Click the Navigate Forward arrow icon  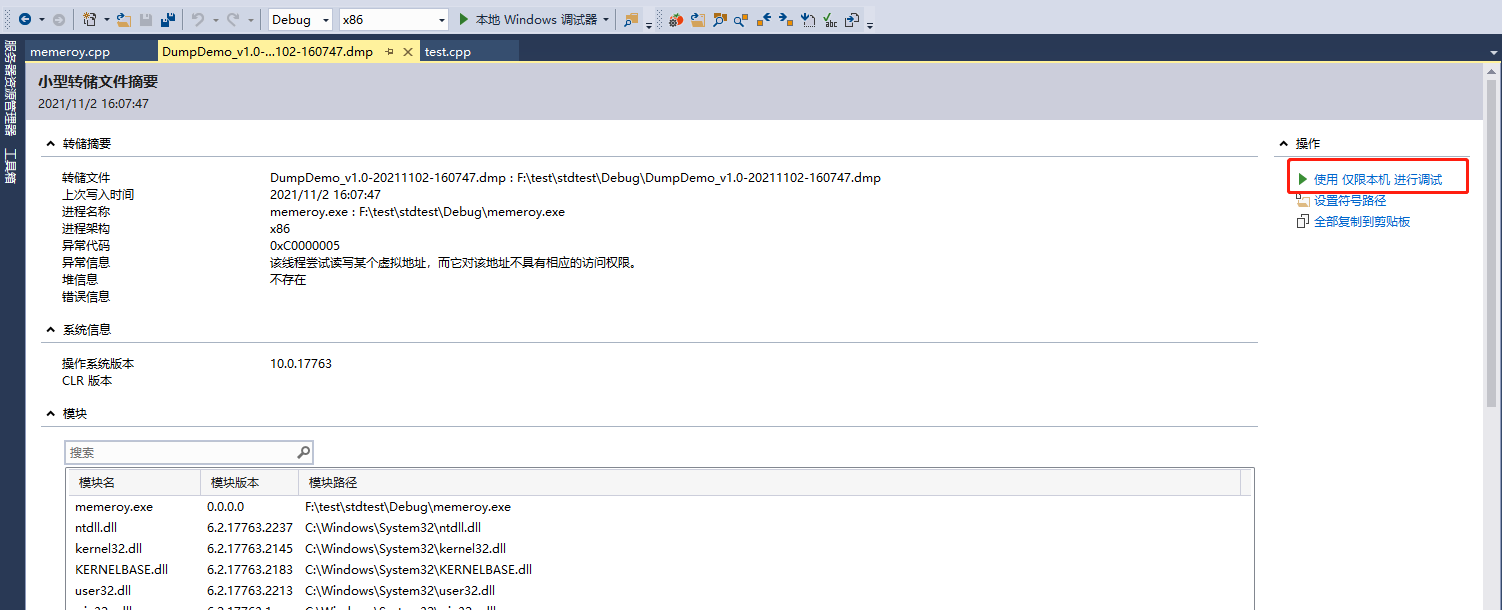tap(58, 19)
